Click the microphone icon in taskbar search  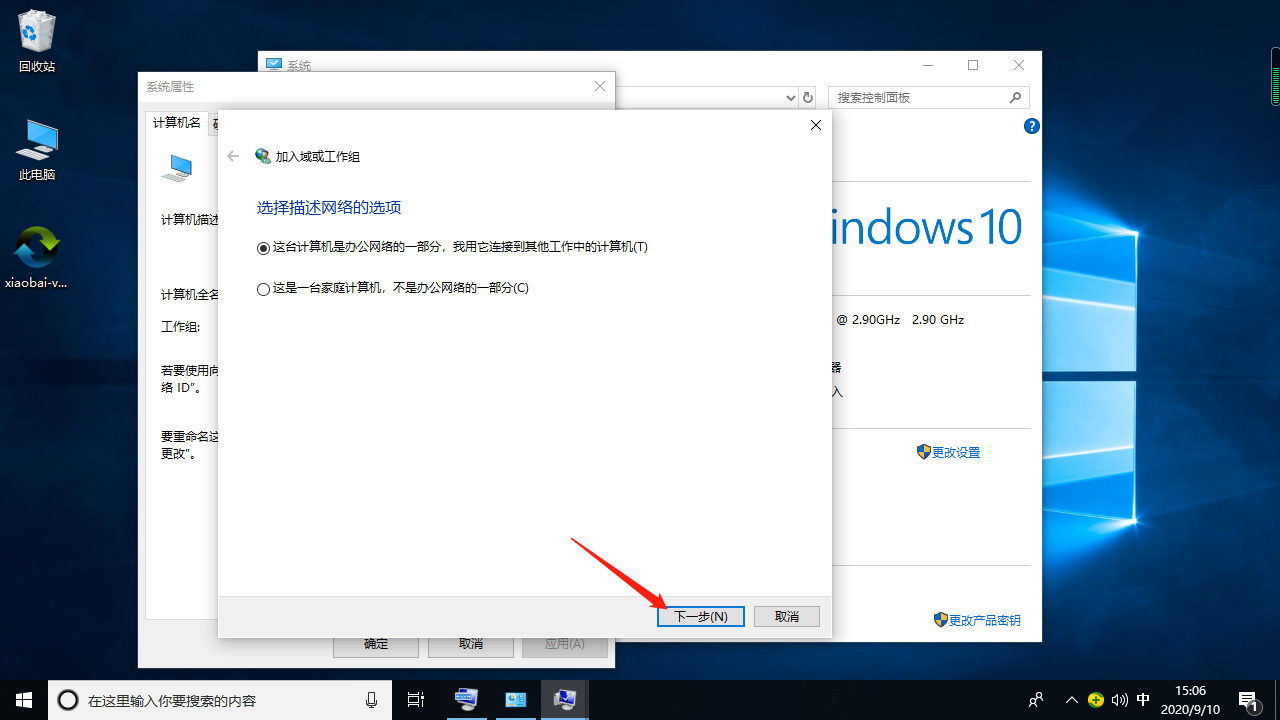click(x=372, y=700)
